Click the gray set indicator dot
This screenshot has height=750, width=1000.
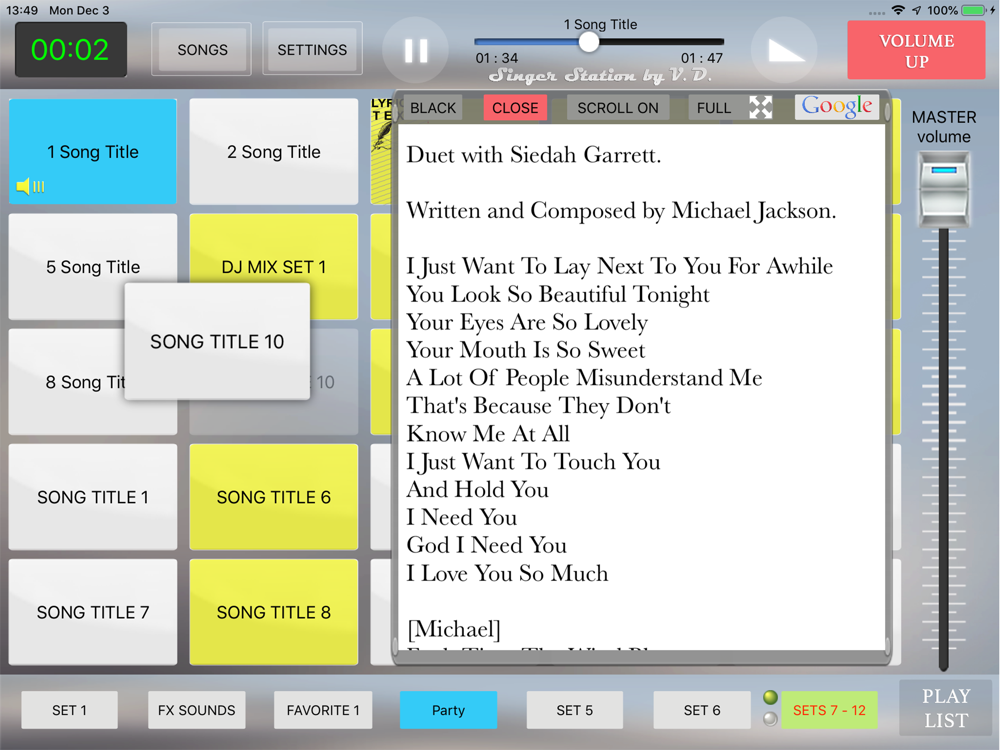(x=770, y=719)
